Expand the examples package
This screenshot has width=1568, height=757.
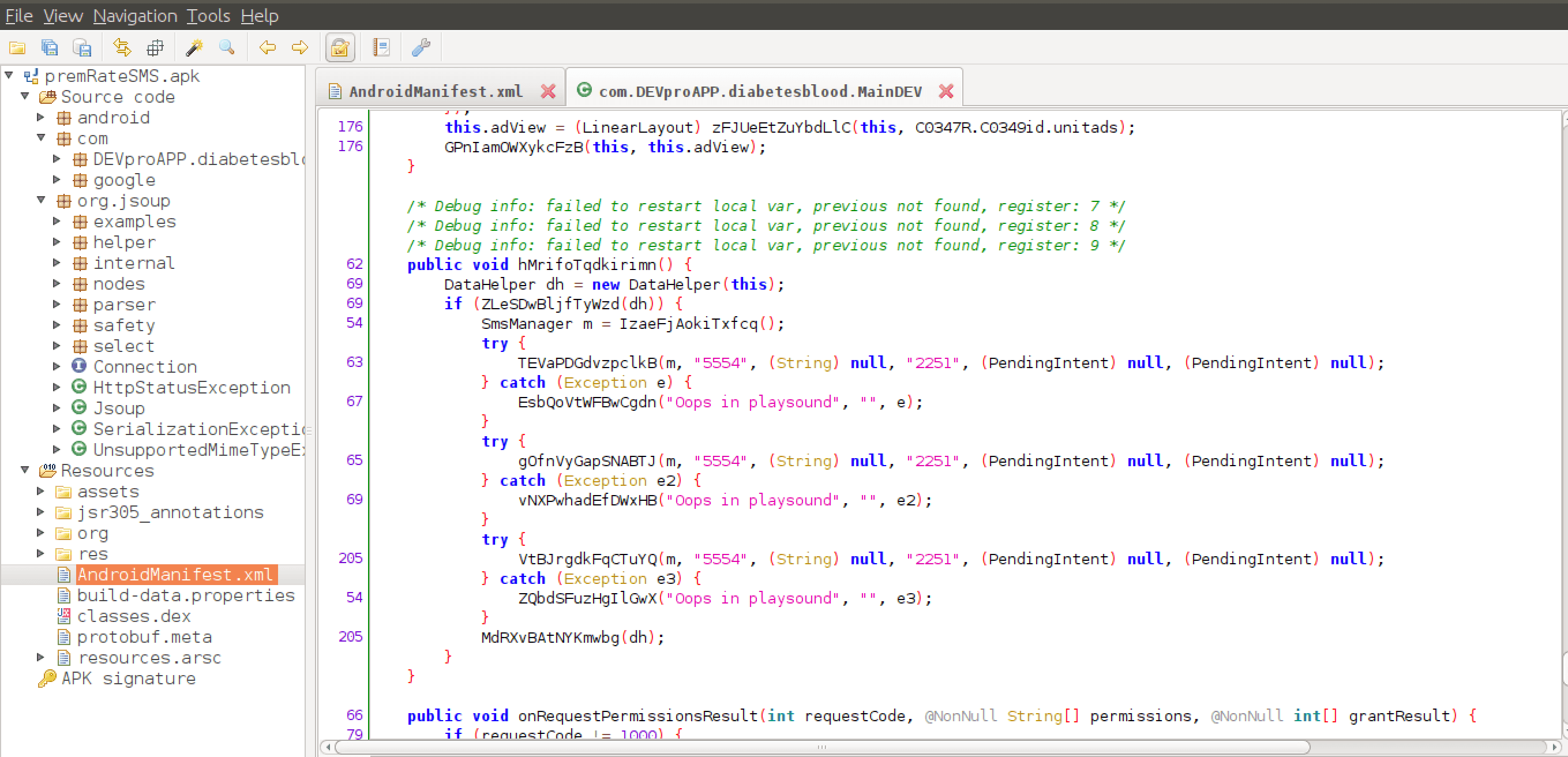coord(57,220)
